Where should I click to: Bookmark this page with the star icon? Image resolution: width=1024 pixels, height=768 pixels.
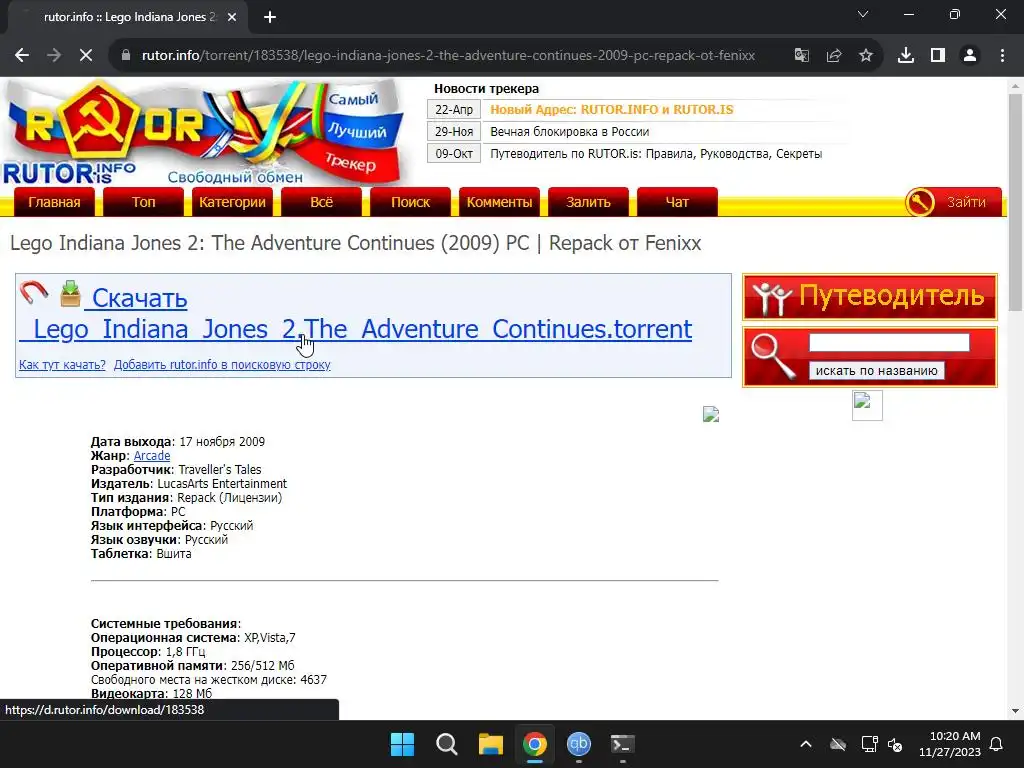[866, 56]
